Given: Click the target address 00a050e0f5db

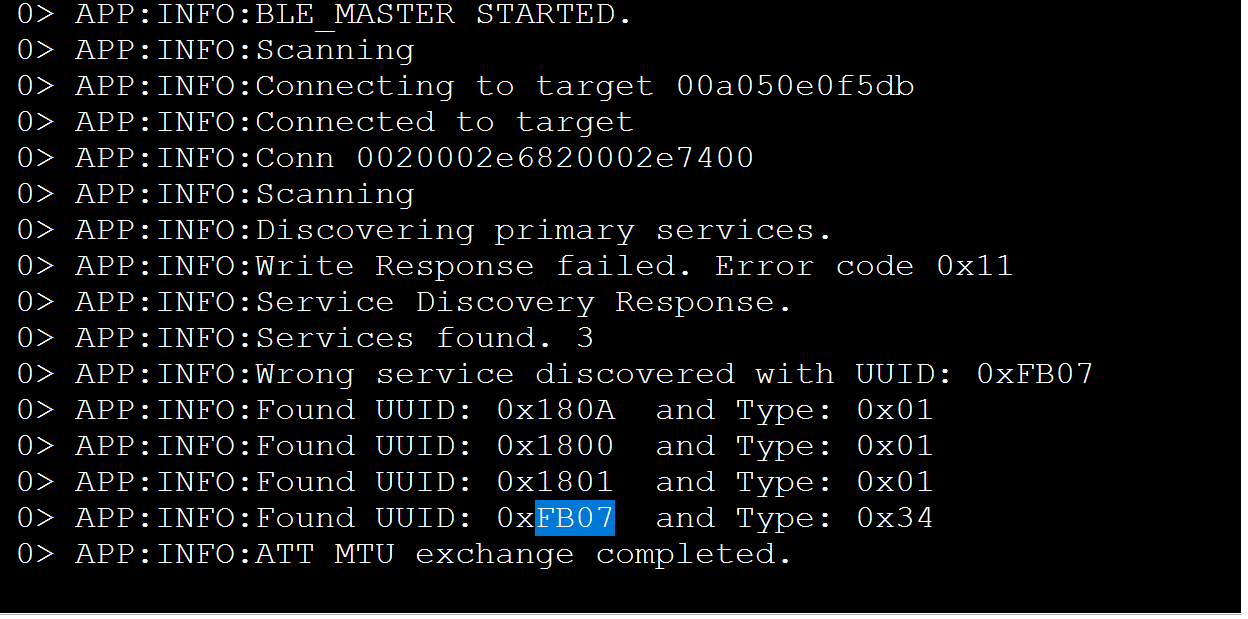Looking at the screenshot, I should (x=795, y=86).
